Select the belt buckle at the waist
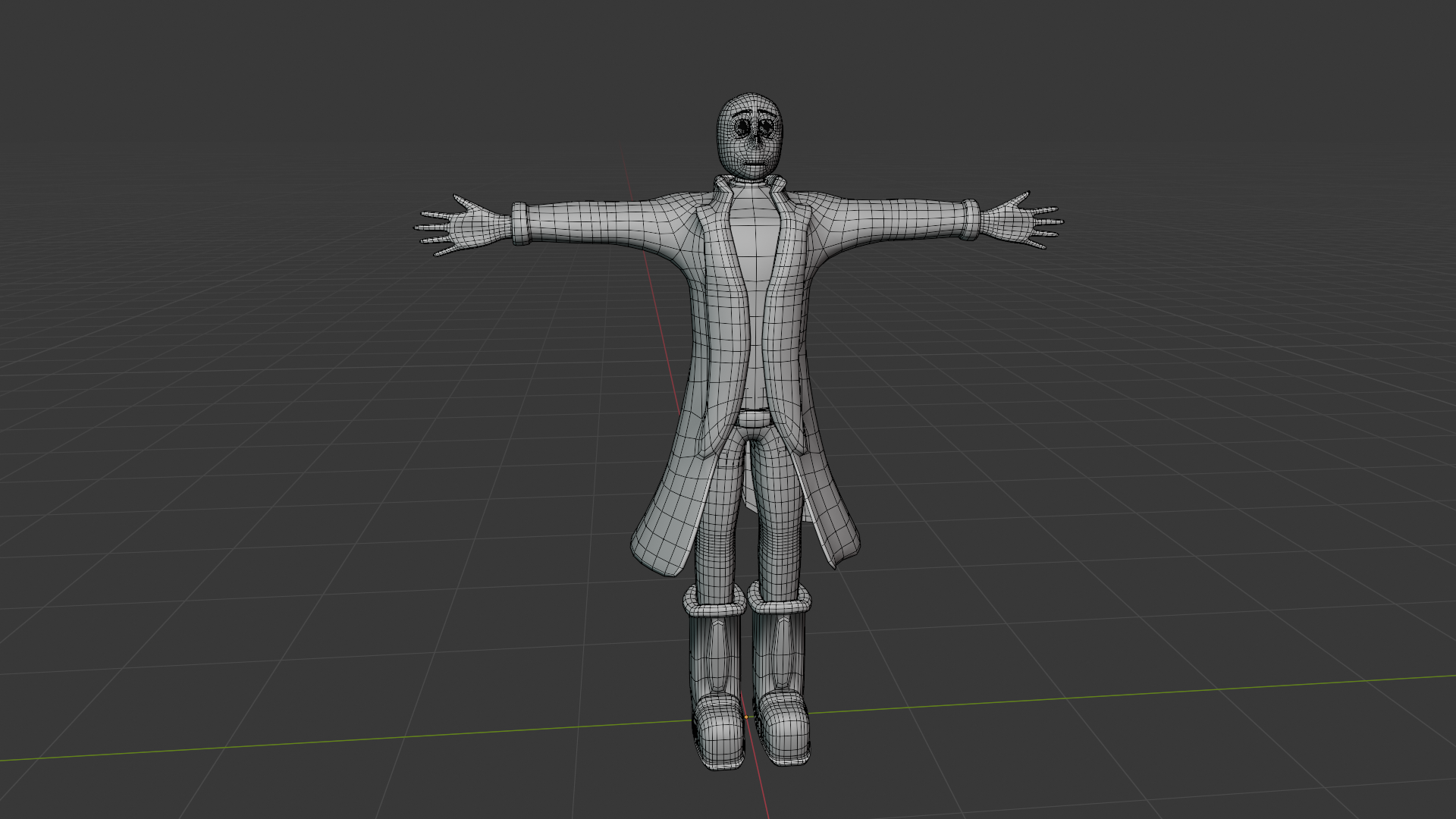The height and width of the screenshot is (819, 1456). (x=755, y=419)
